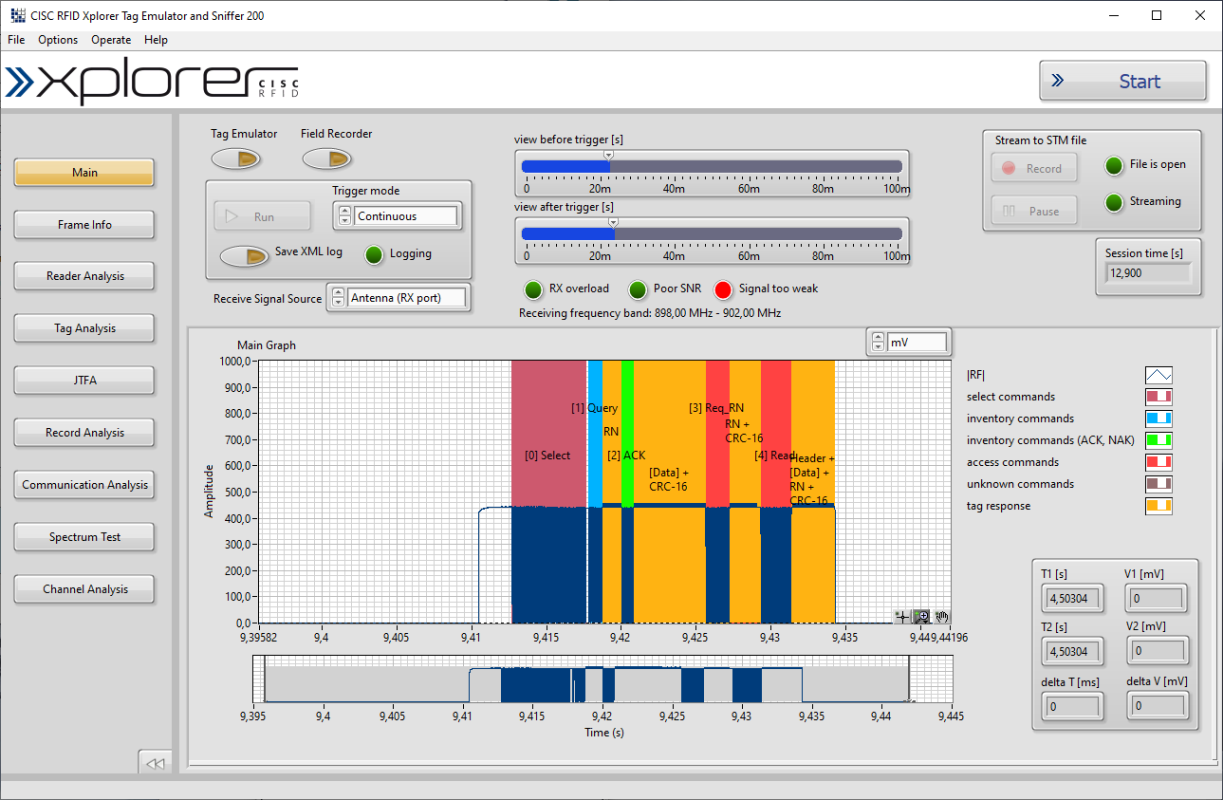1223x800 pixels.
Task: Click the Start button
Action: [1123, 81]
